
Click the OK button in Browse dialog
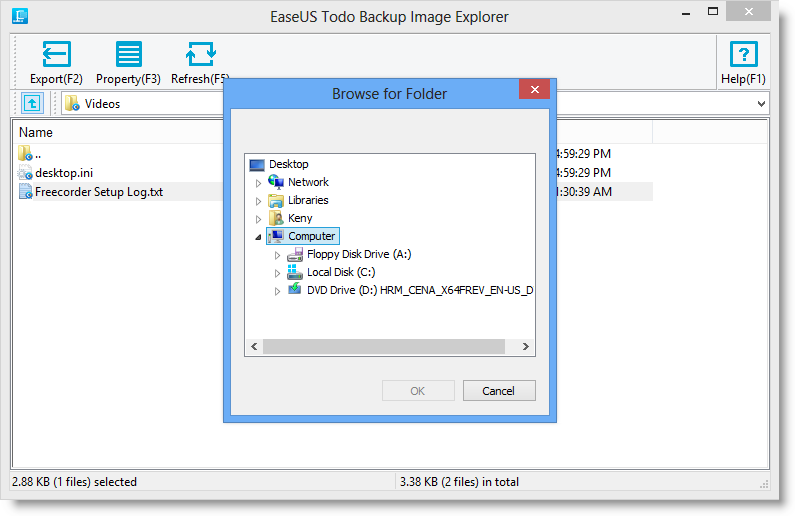pos(418,391)
